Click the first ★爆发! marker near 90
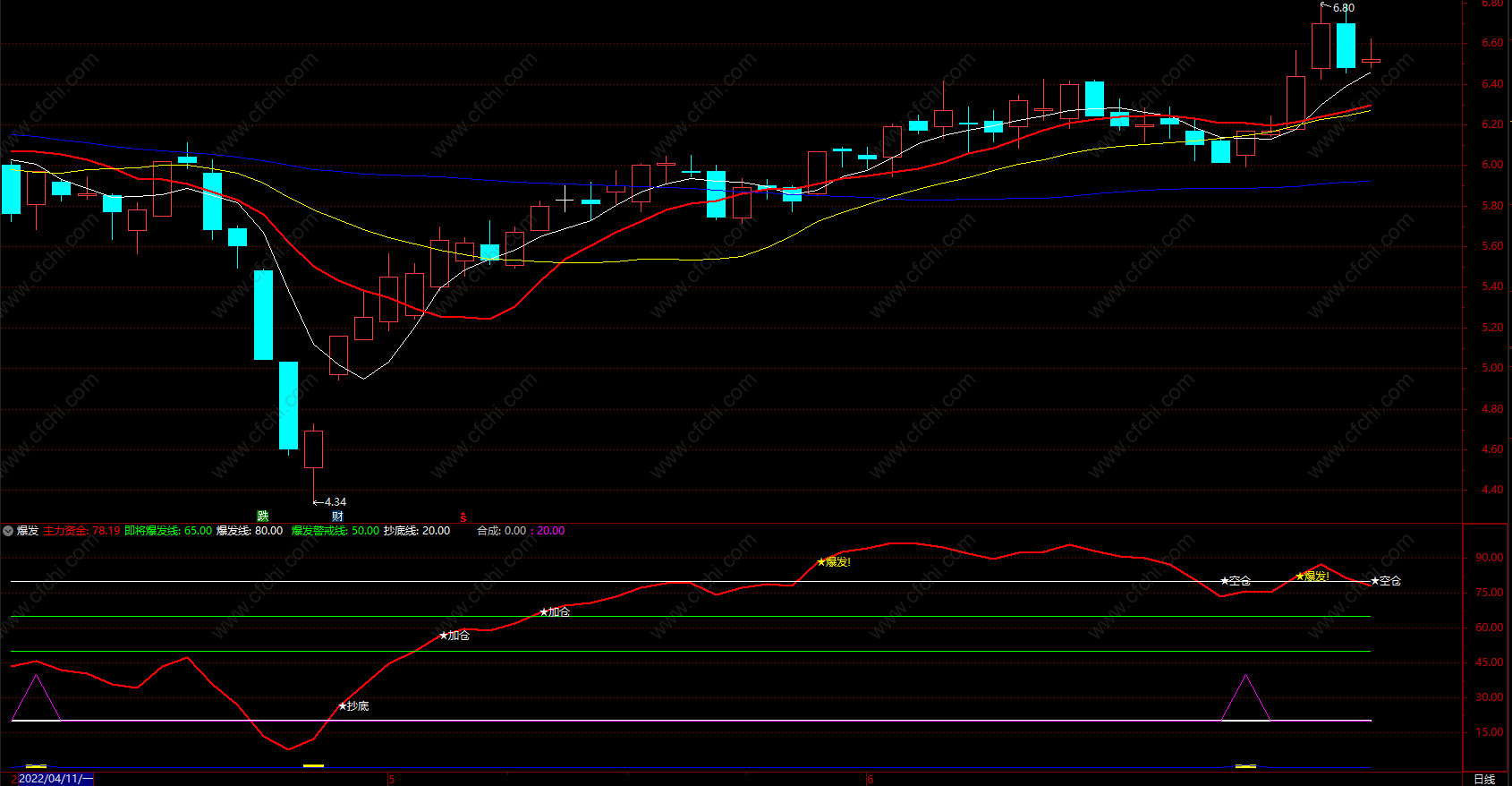Screen dimensions: 1512x786 click(834, 562)
